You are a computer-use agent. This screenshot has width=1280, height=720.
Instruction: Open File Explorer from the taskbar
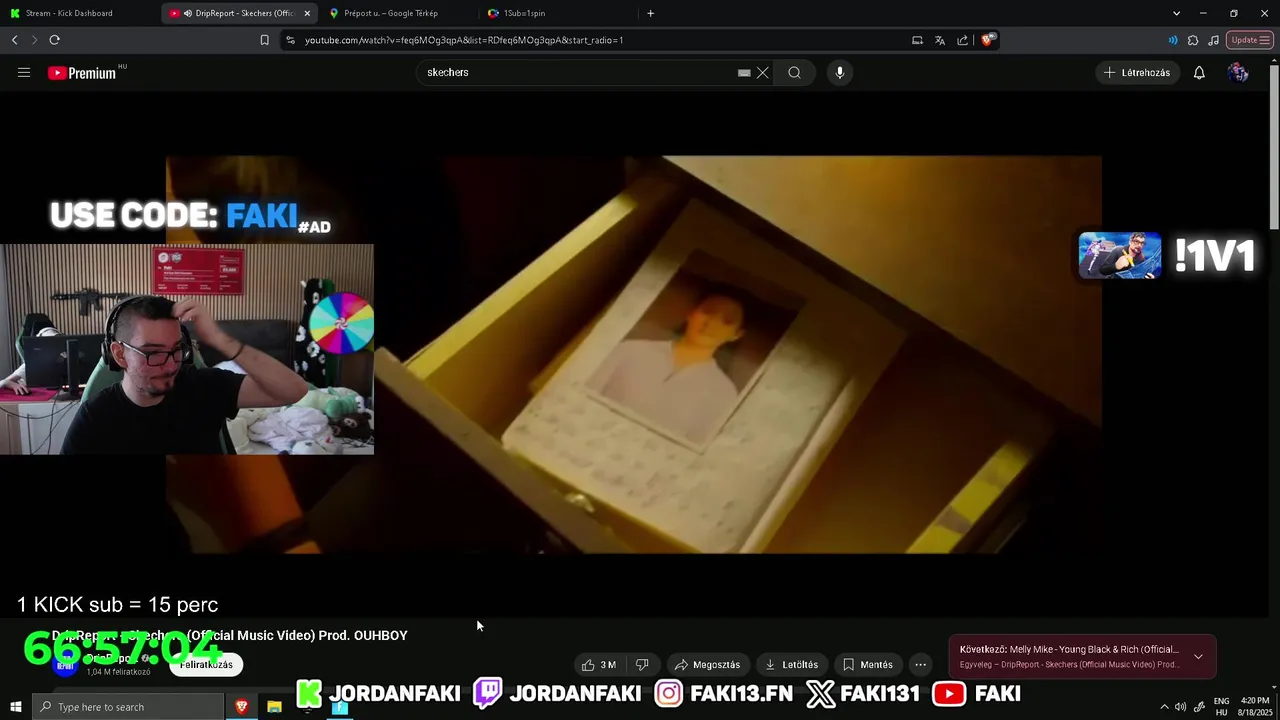pos(274,707)
